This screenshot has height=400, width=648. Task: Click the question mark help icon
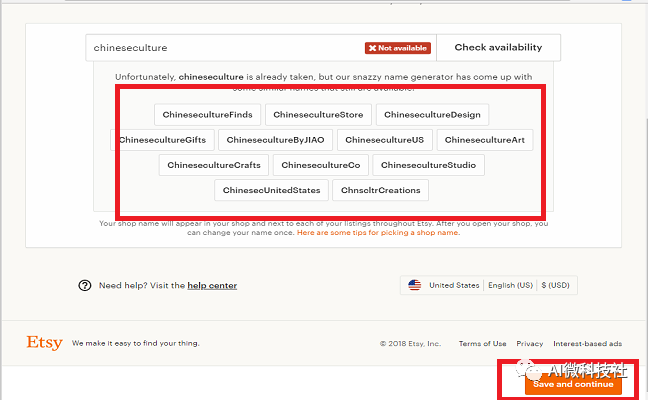point(85,285)
